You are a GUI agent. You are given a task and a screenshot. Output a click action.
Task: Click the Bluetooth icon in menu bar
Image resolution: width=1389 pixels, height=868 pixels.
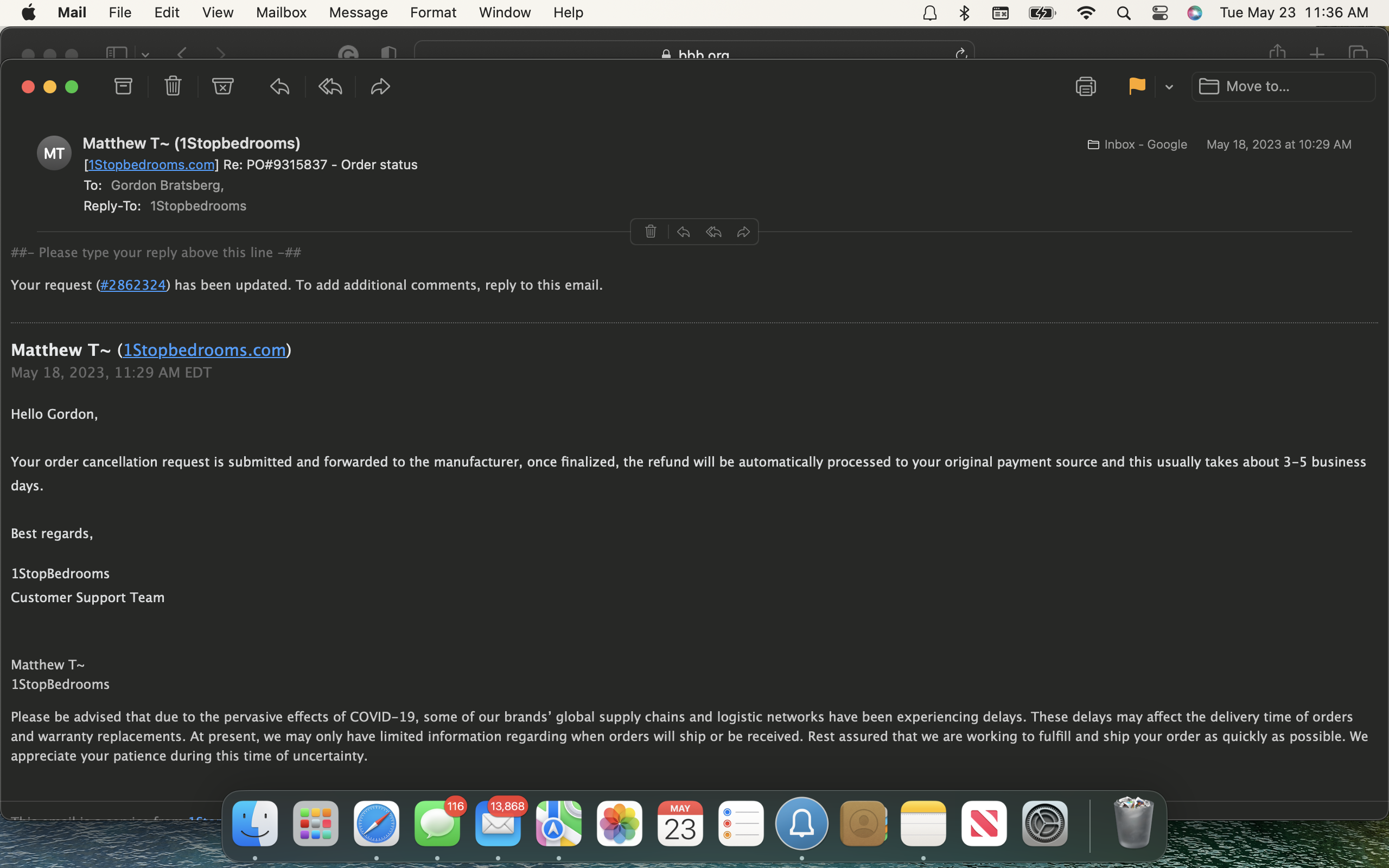(x=964, y=12)
